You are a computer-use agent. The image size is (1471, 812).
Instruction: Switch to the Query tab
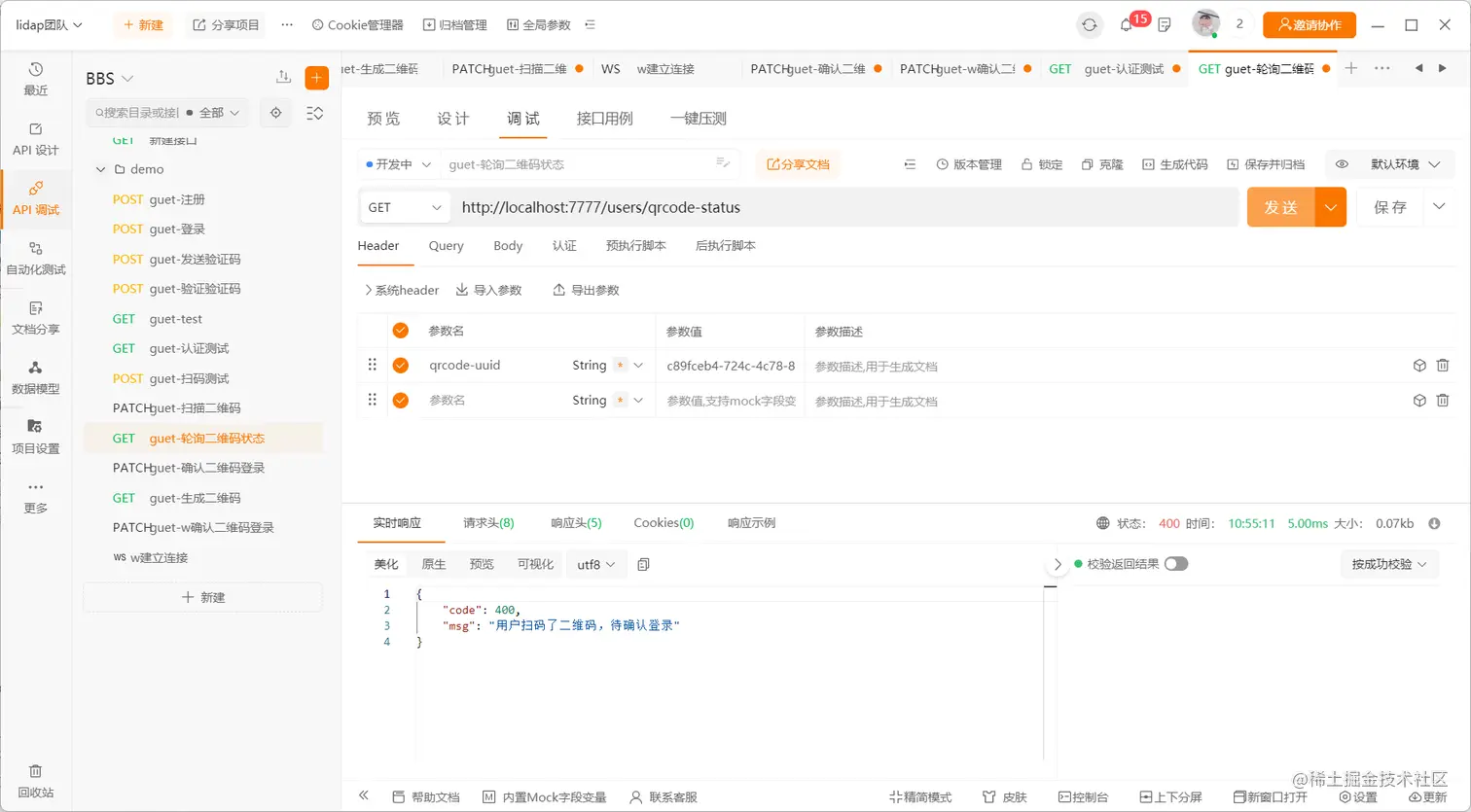447,246
